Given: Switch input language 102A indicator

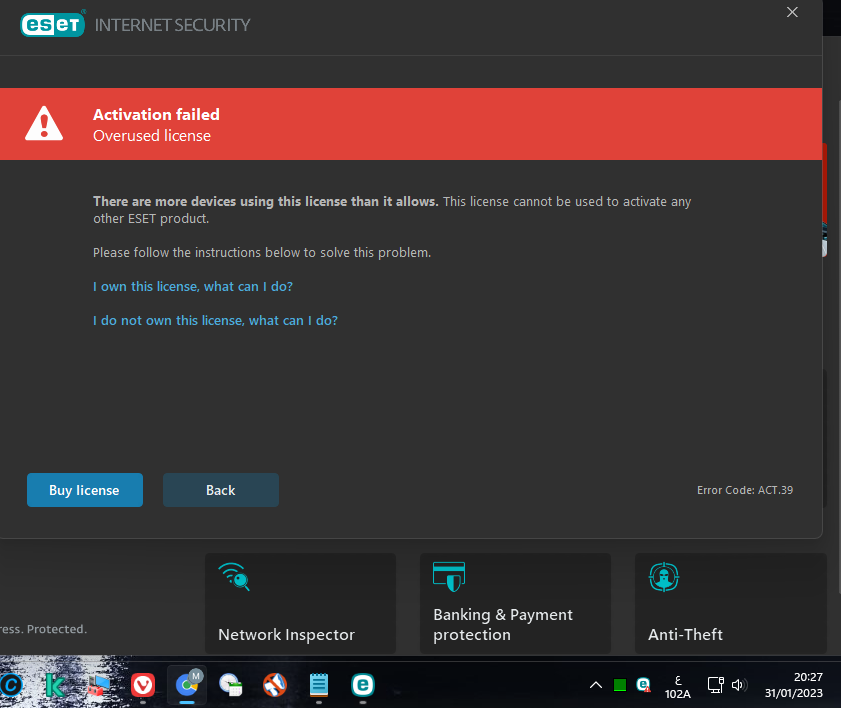Looking at the screenshot, I should point(677,687).
